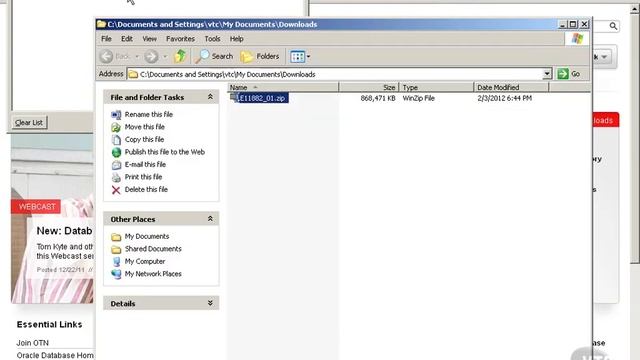
Task: Click the Windows flag logo in menu bar
Action: point(577,39)
